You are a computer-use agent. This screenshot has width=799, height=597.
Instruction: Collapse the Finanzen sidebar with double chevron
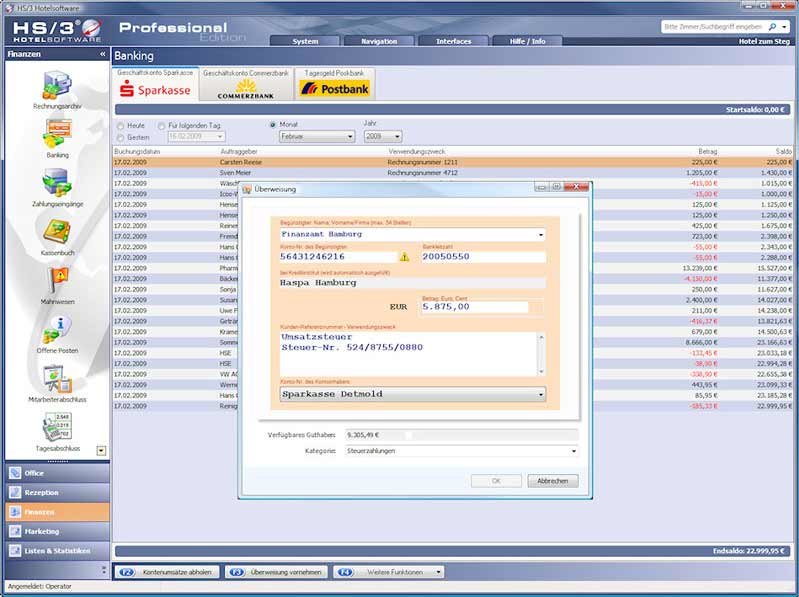(x=103, y=54)
